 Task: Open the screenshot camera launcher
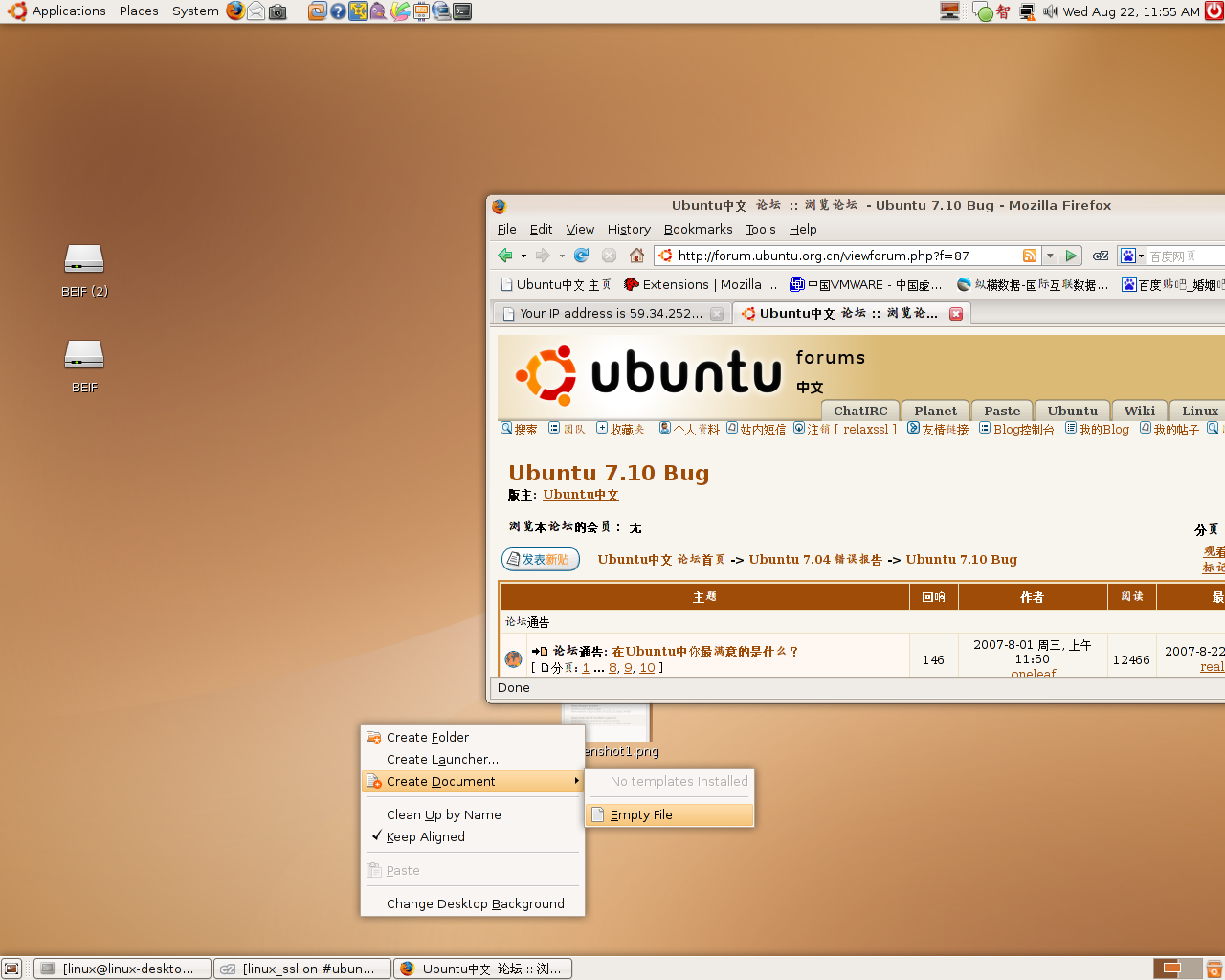[278, 11]
